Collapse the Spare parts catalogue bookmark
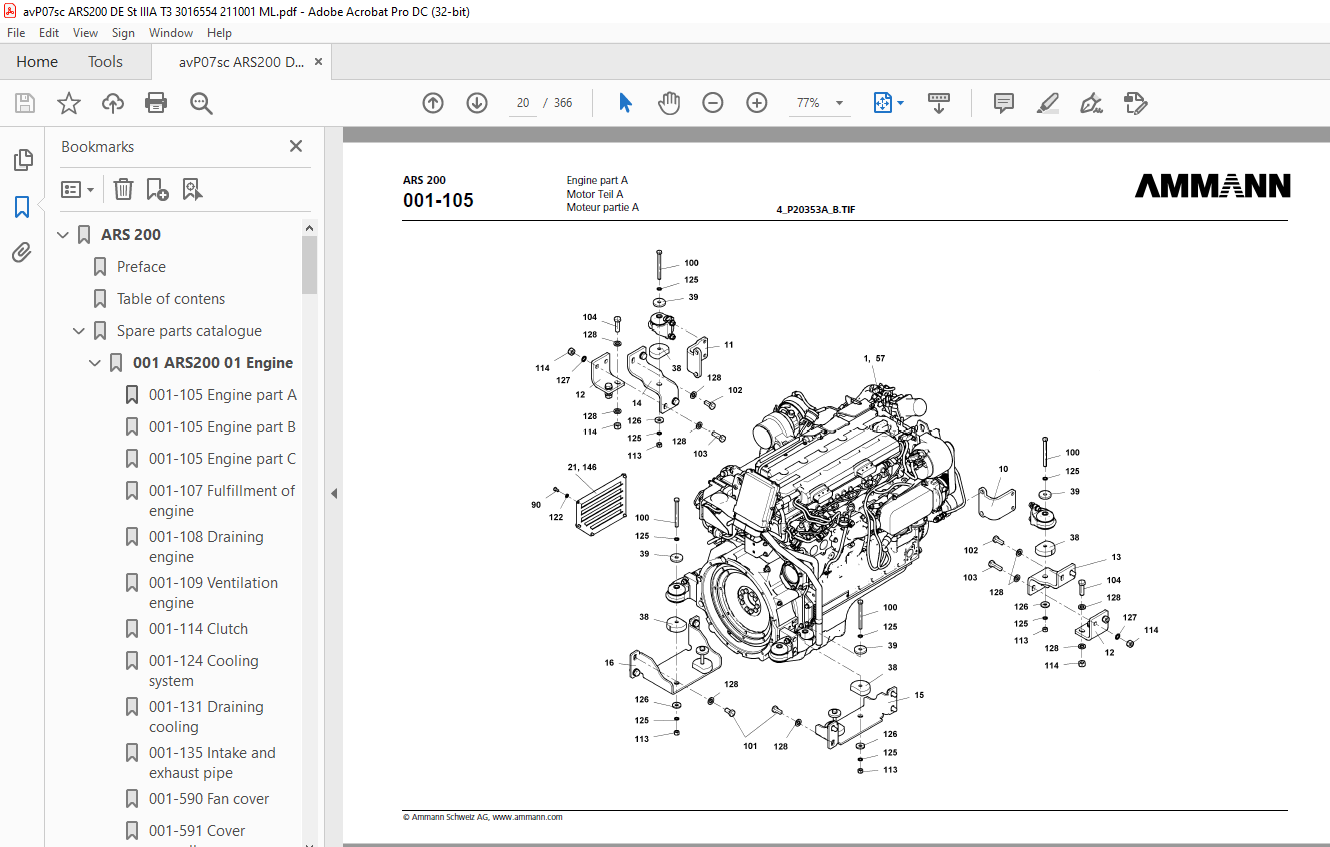 point(80,331)
